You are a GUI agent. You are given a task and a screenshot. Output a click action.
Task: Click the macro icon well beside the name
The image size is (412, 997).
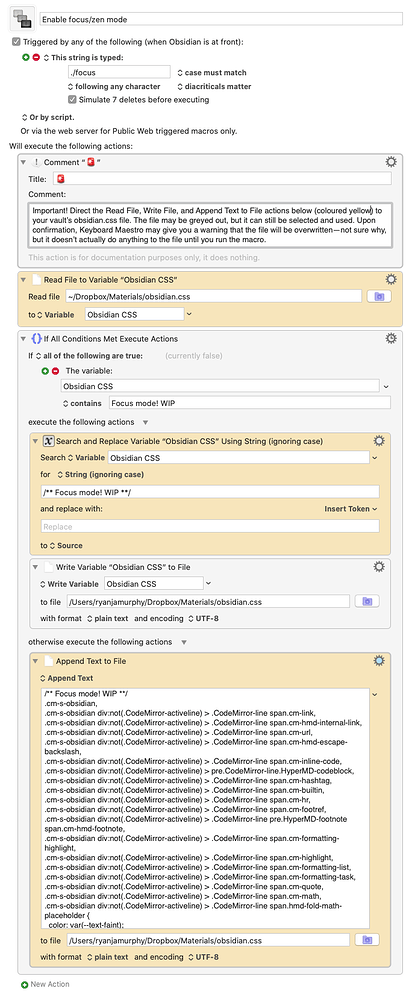(21, 20)
